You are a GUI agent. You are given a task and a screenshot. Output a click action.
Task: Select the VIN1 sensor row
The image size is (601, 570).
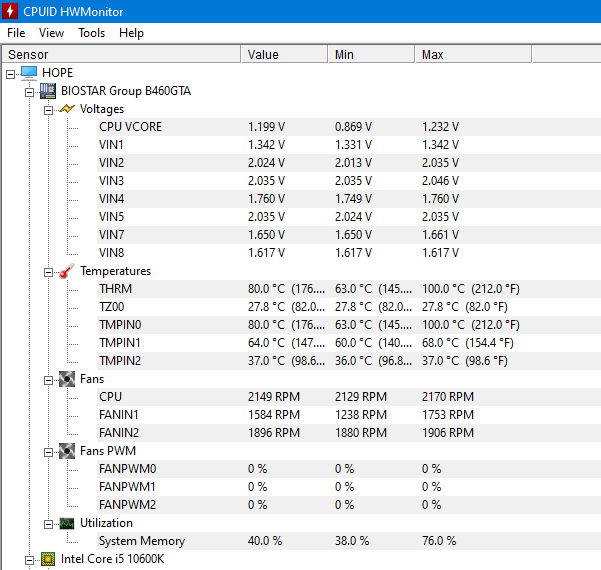[349, 145]
